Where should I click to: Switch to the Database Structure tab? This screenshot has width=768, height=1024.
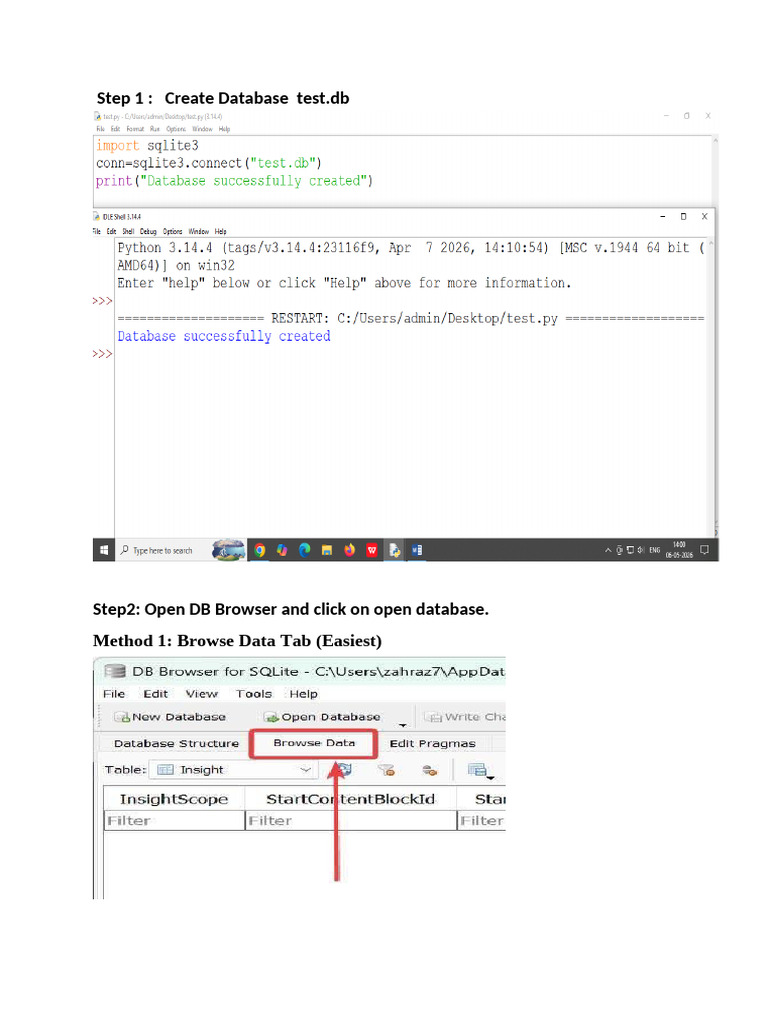point(176,743)
